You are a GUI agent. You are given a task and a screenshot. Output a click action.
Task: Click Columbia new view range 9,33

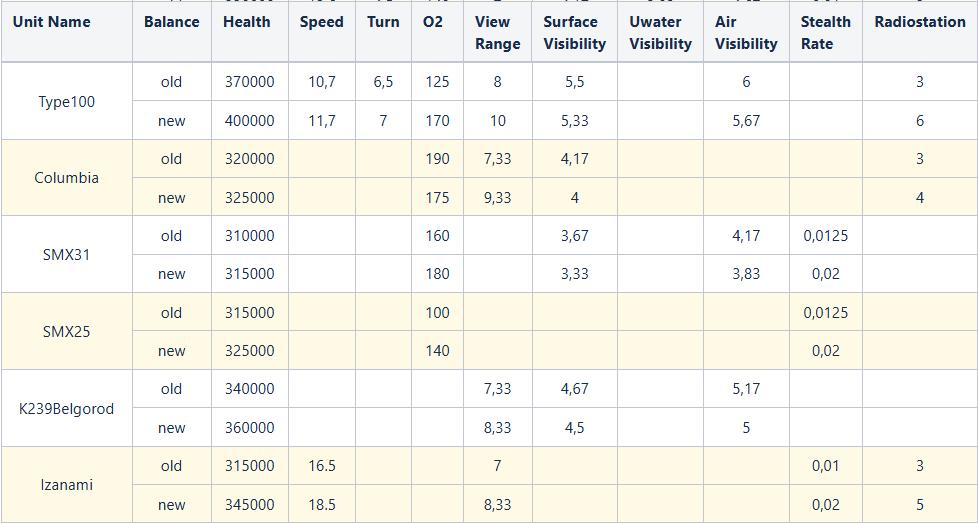coord(497,197)
